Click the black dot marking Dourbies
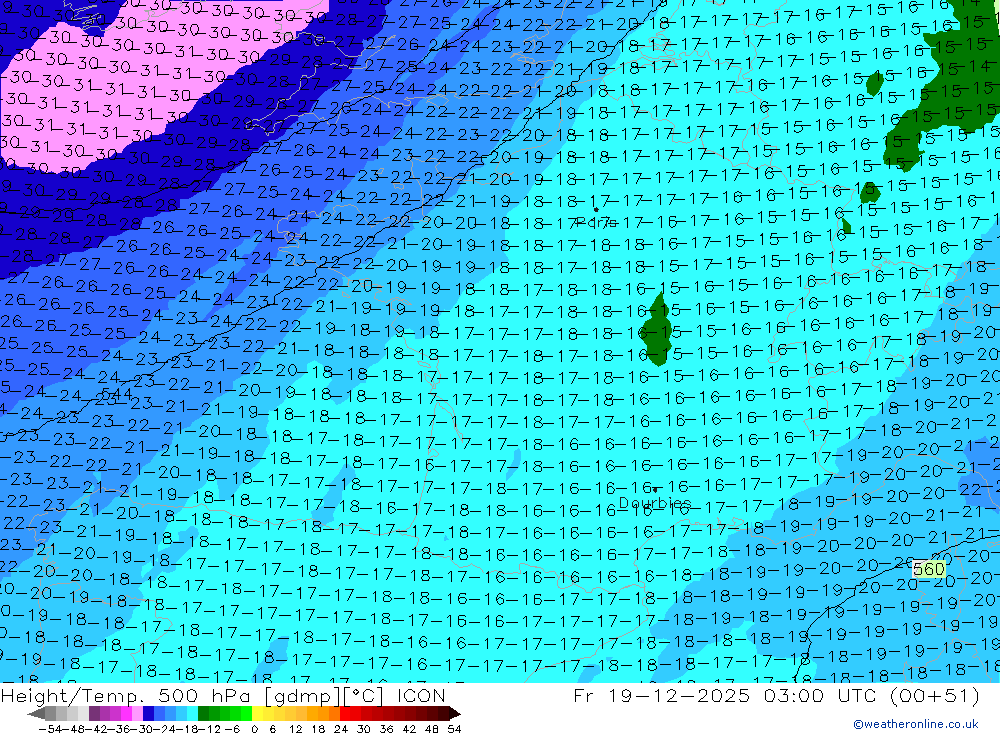Image resolution: width=1000 pixels, height=733 pixels. [x=655, y=491]
